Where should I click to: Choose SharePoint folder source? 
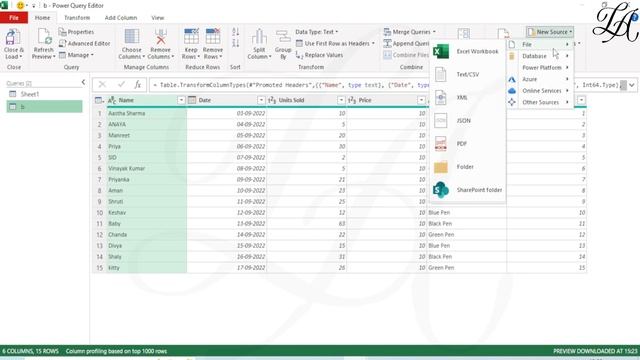(x=468, y=190)
